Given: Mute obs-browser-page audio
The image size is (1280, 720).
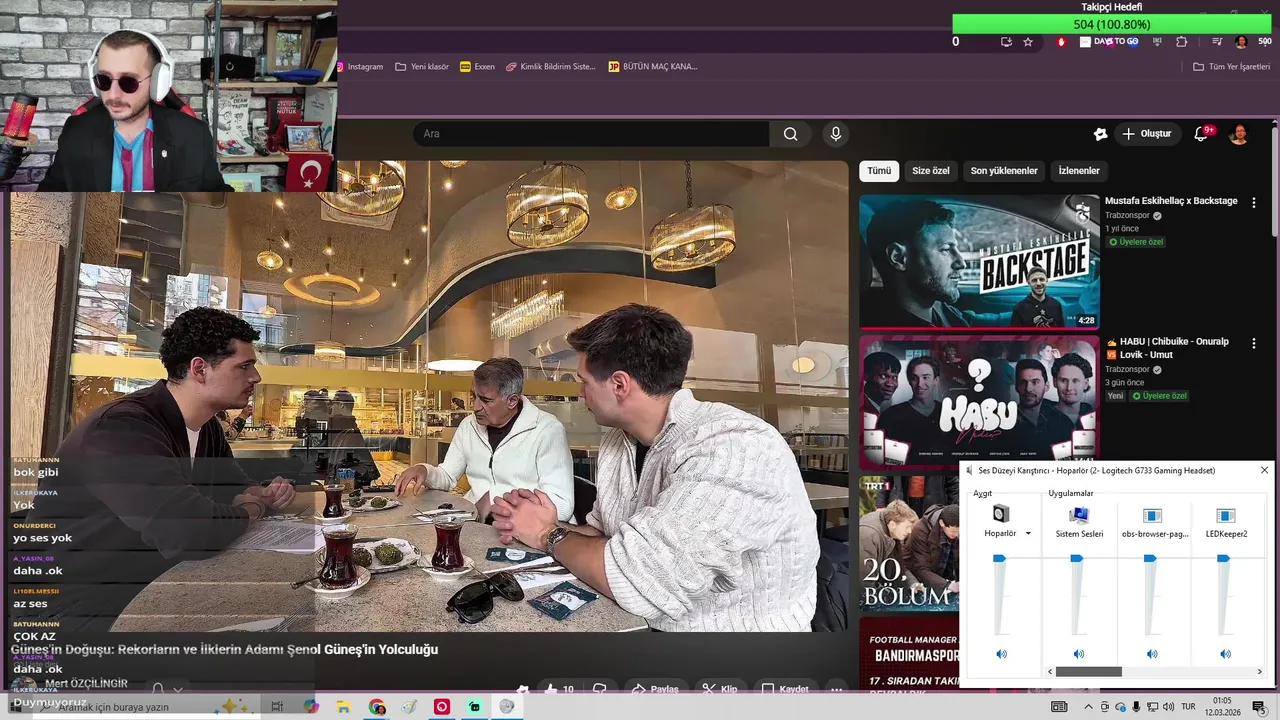Looking at the screenshot, I should click(x=1152, y=654).
